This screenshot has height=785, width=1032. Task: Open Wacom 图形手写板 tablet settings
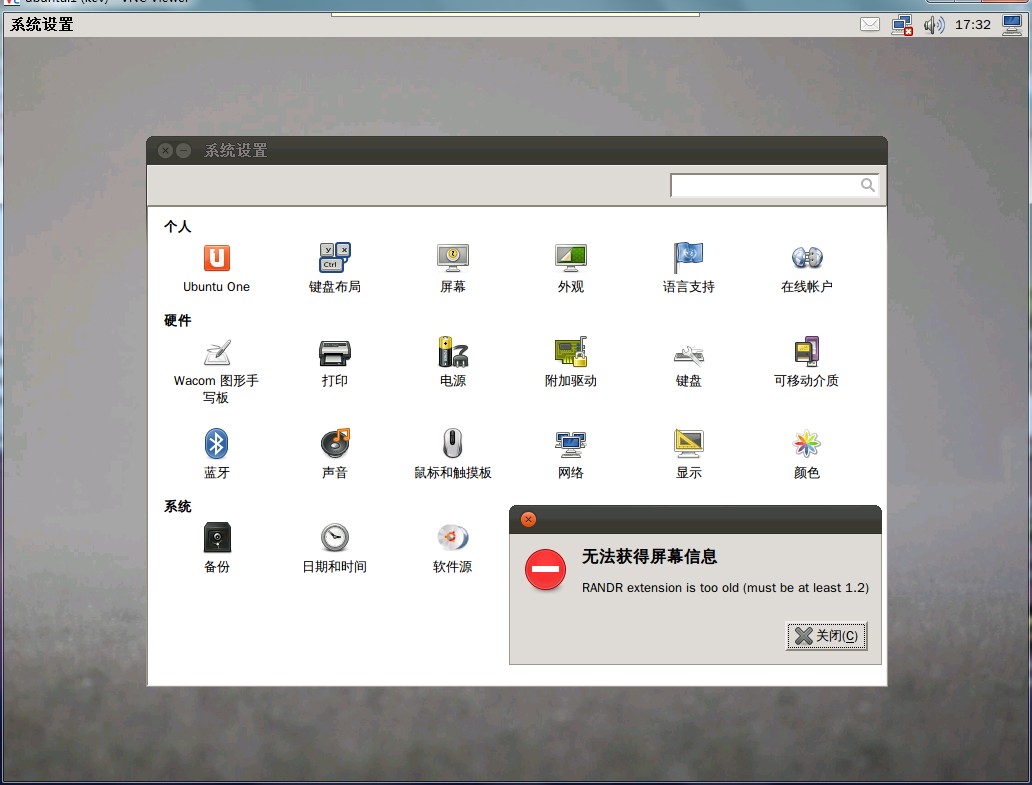(x=217, y=371)
